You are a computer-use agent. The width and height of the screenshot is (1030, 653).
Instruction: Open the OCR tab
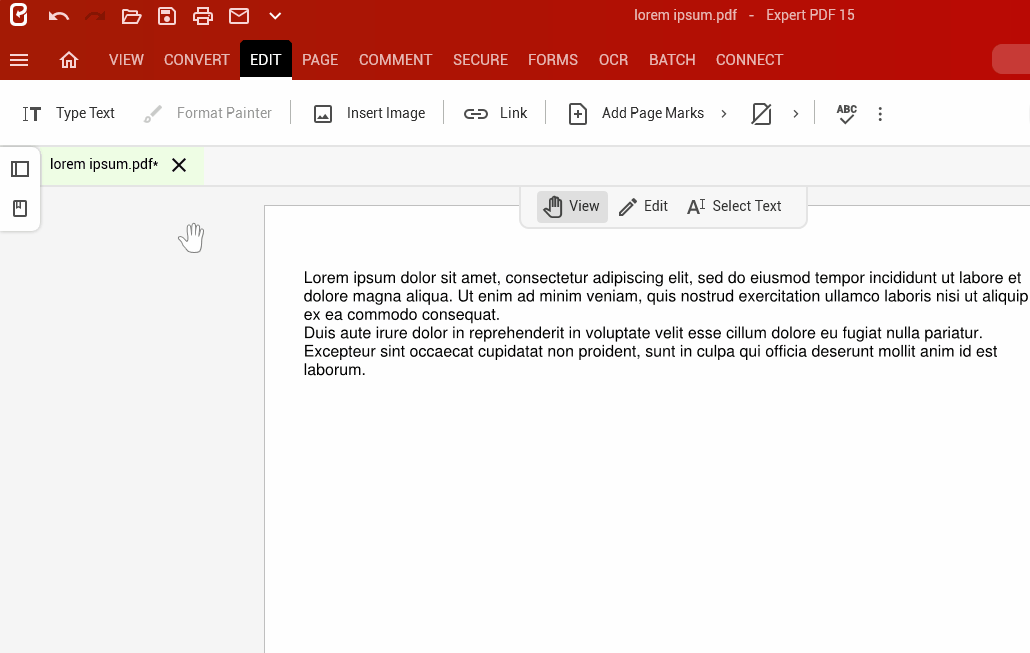coord(614,60)
